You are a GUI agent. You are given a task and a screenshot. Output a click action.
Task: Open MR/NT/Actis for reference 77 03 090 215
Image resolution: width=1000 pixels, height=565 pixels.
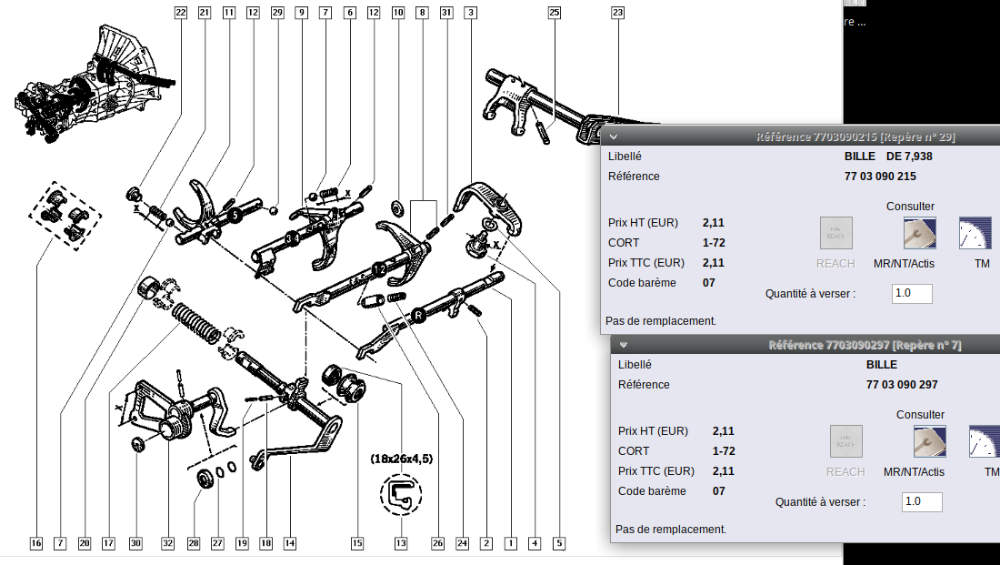coord(918,234)
